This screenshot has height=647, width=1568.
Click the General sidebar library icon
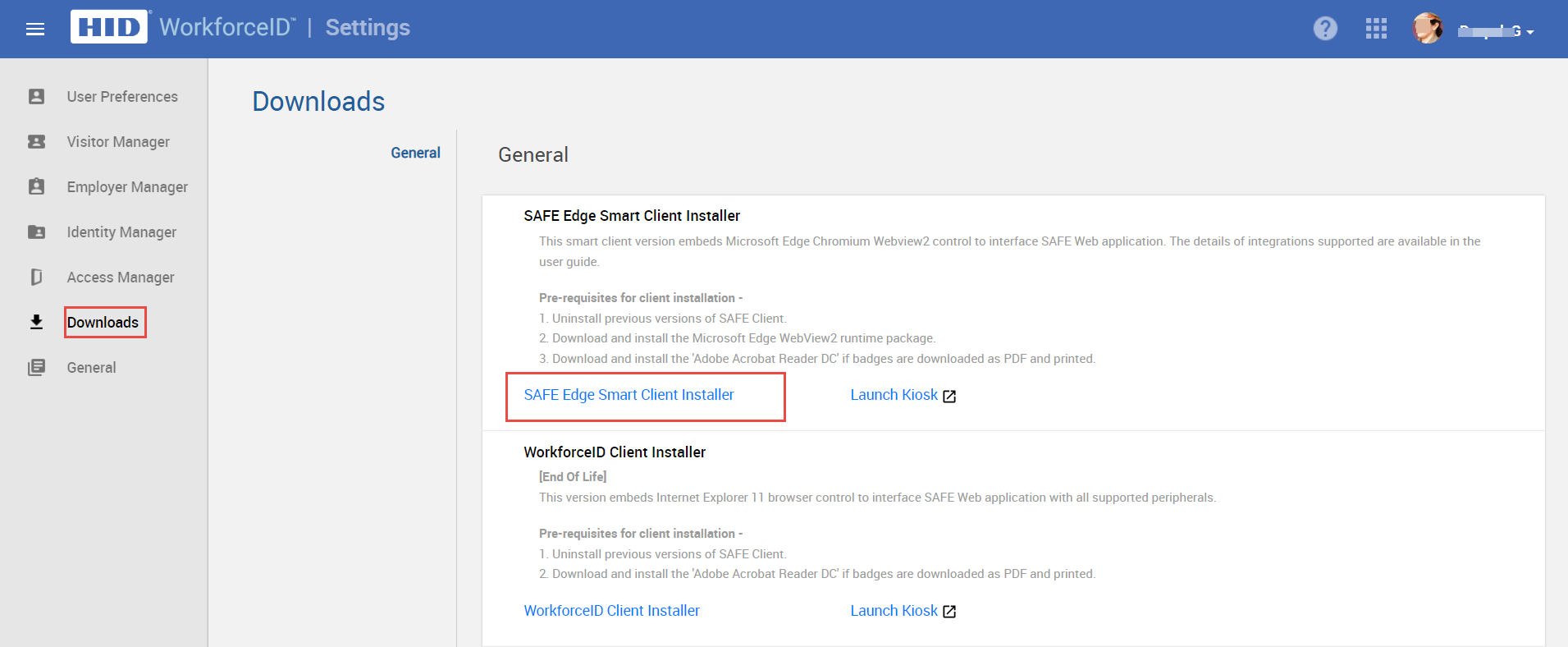36,367
